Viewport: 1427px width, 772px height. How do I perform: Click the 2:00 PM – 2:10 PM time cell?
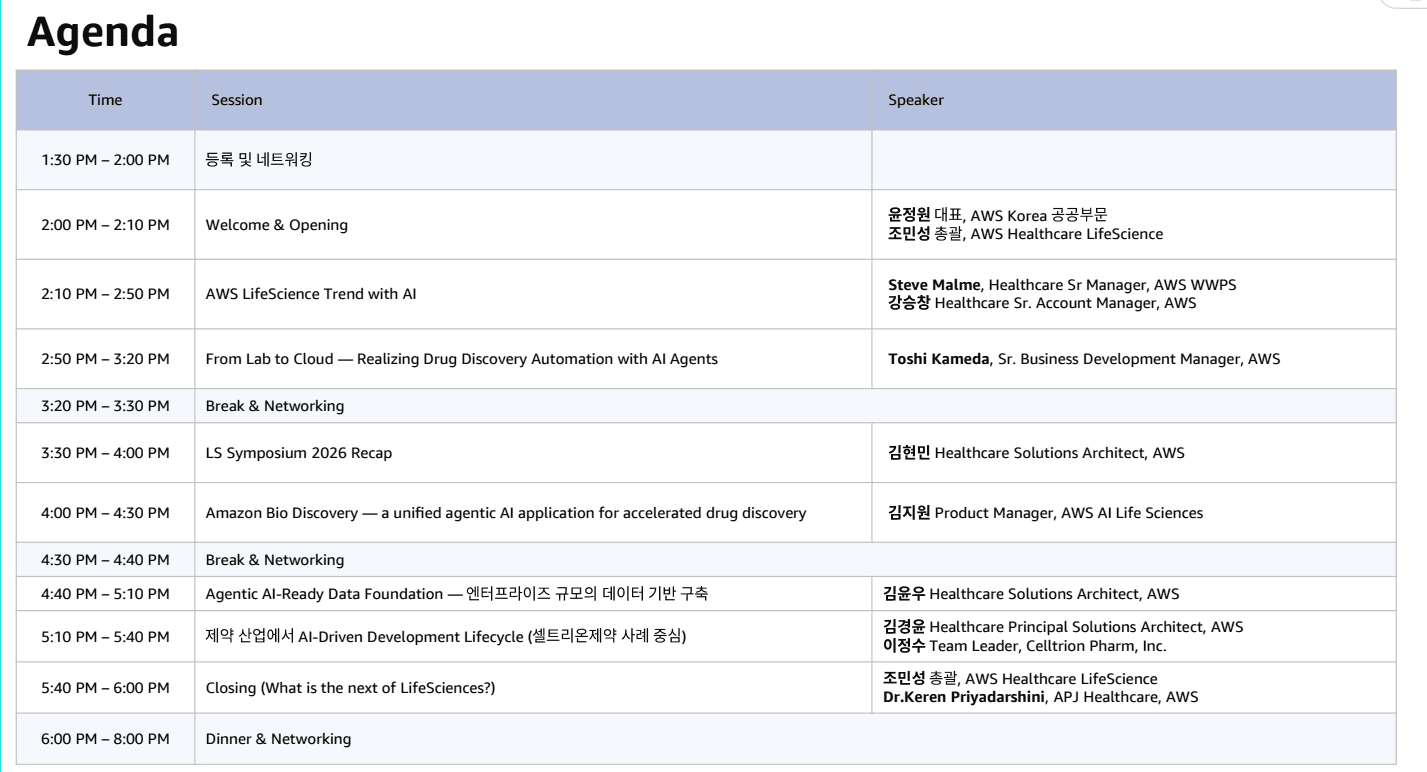(105, 225)
